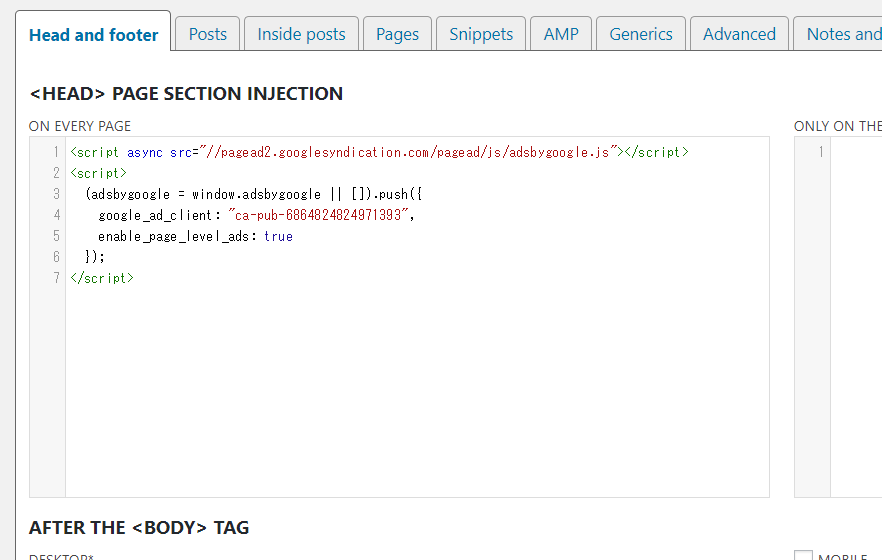Click the enable_page_level_ads: true line
The width and height of the screenshot is (882, 560).
tap(195, 236)
